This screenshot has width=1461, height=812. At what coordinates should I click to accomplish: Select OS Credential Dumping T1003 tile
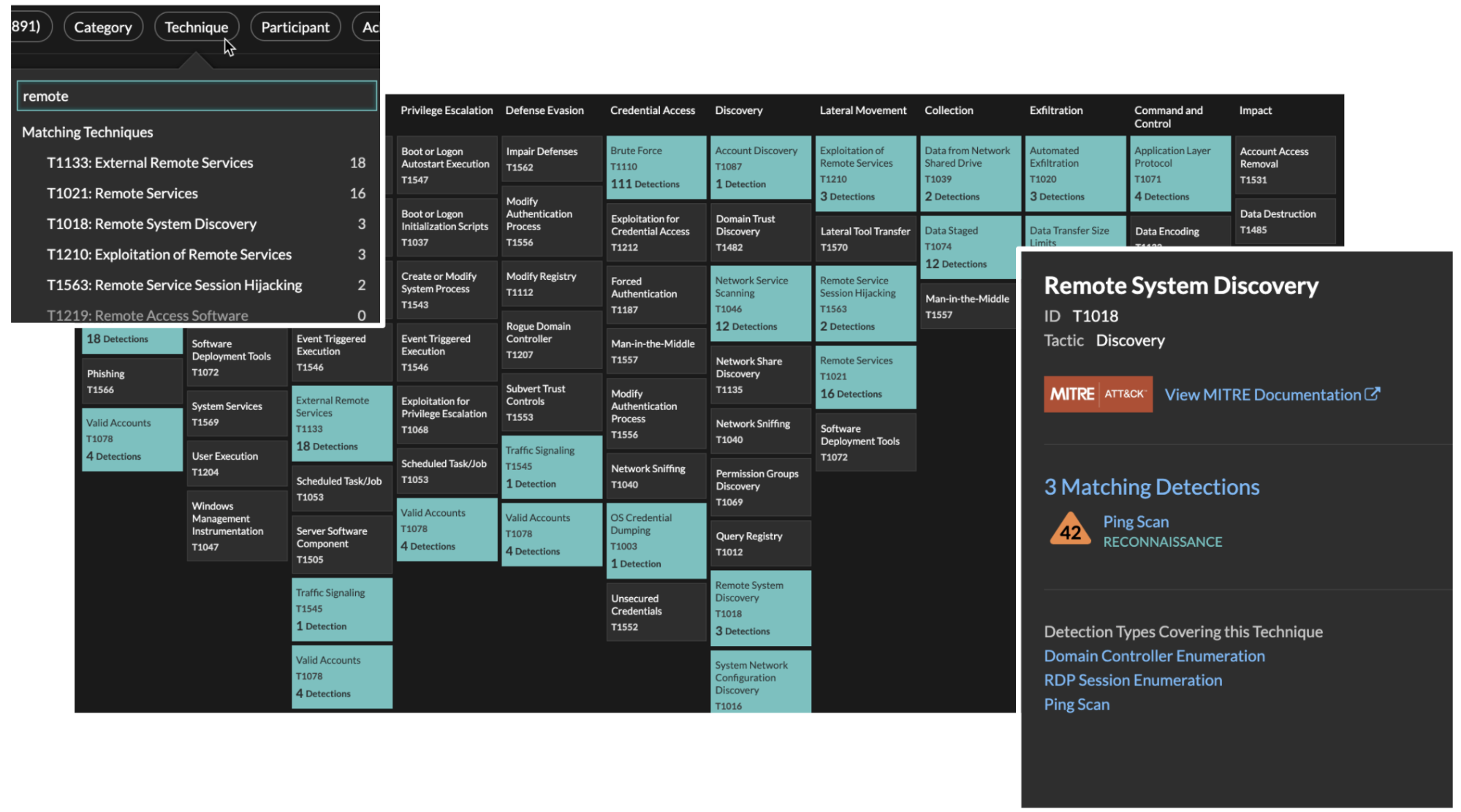656,540
